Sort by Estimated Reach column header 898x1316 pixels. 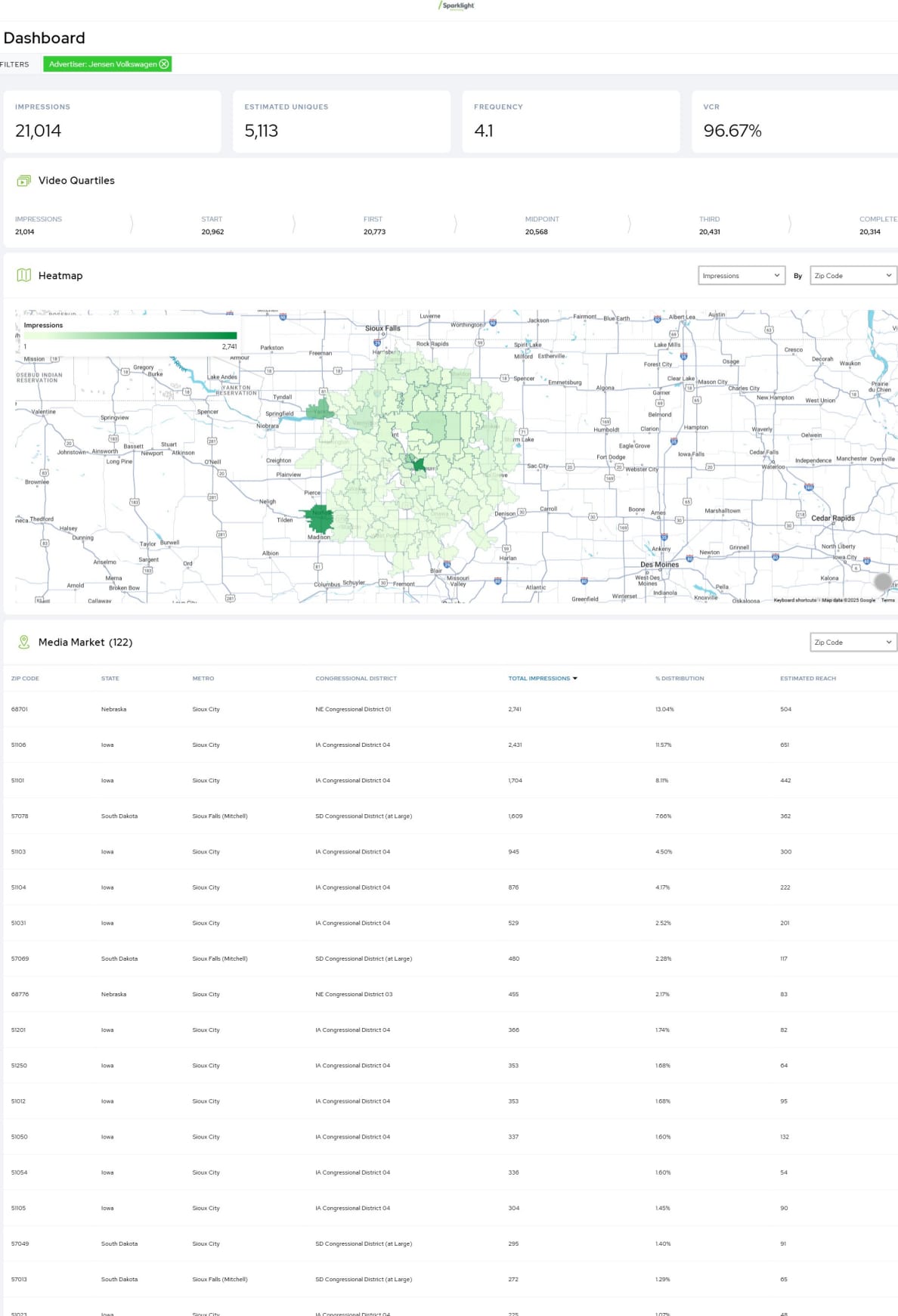tap(808, 678)
